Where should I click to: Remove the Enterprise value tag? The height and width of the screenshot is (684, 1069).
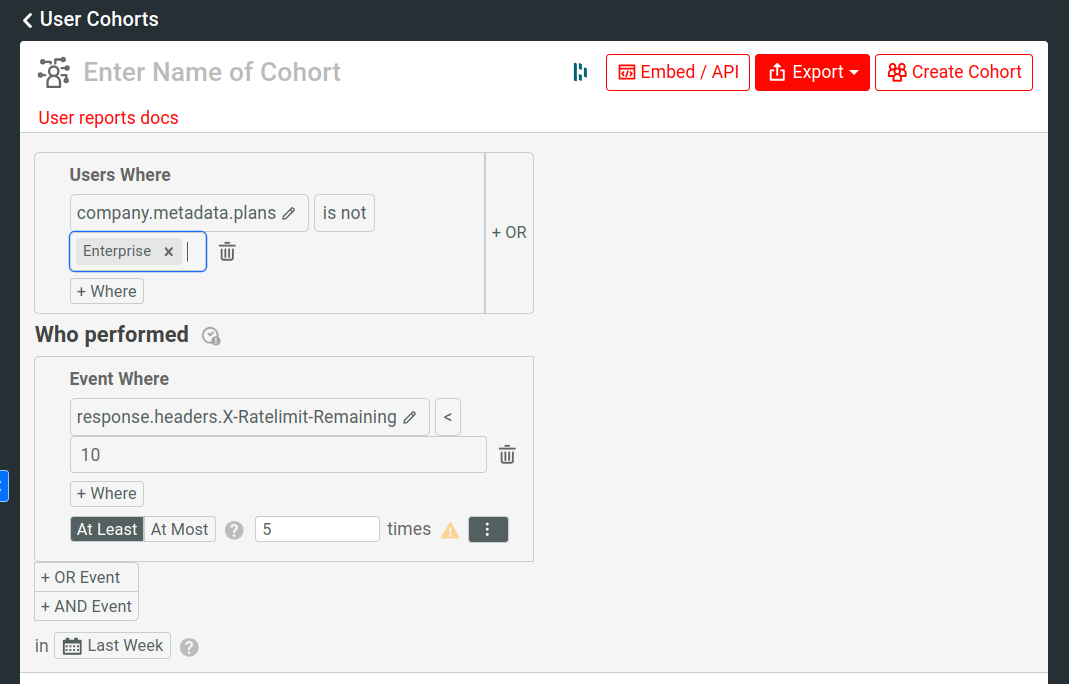(x=168, y=251)
